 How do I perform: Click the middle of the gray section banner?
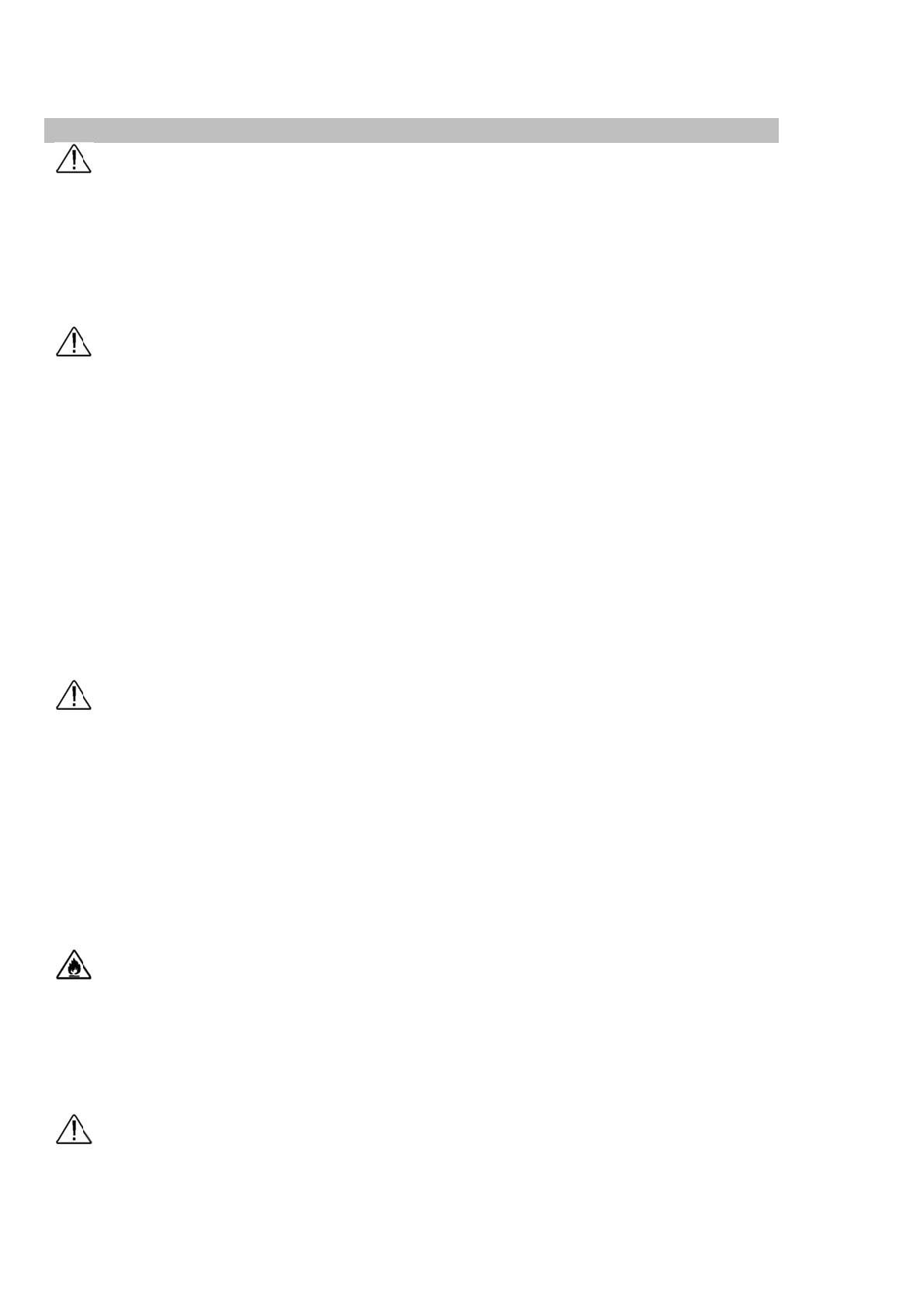[412, 130]
